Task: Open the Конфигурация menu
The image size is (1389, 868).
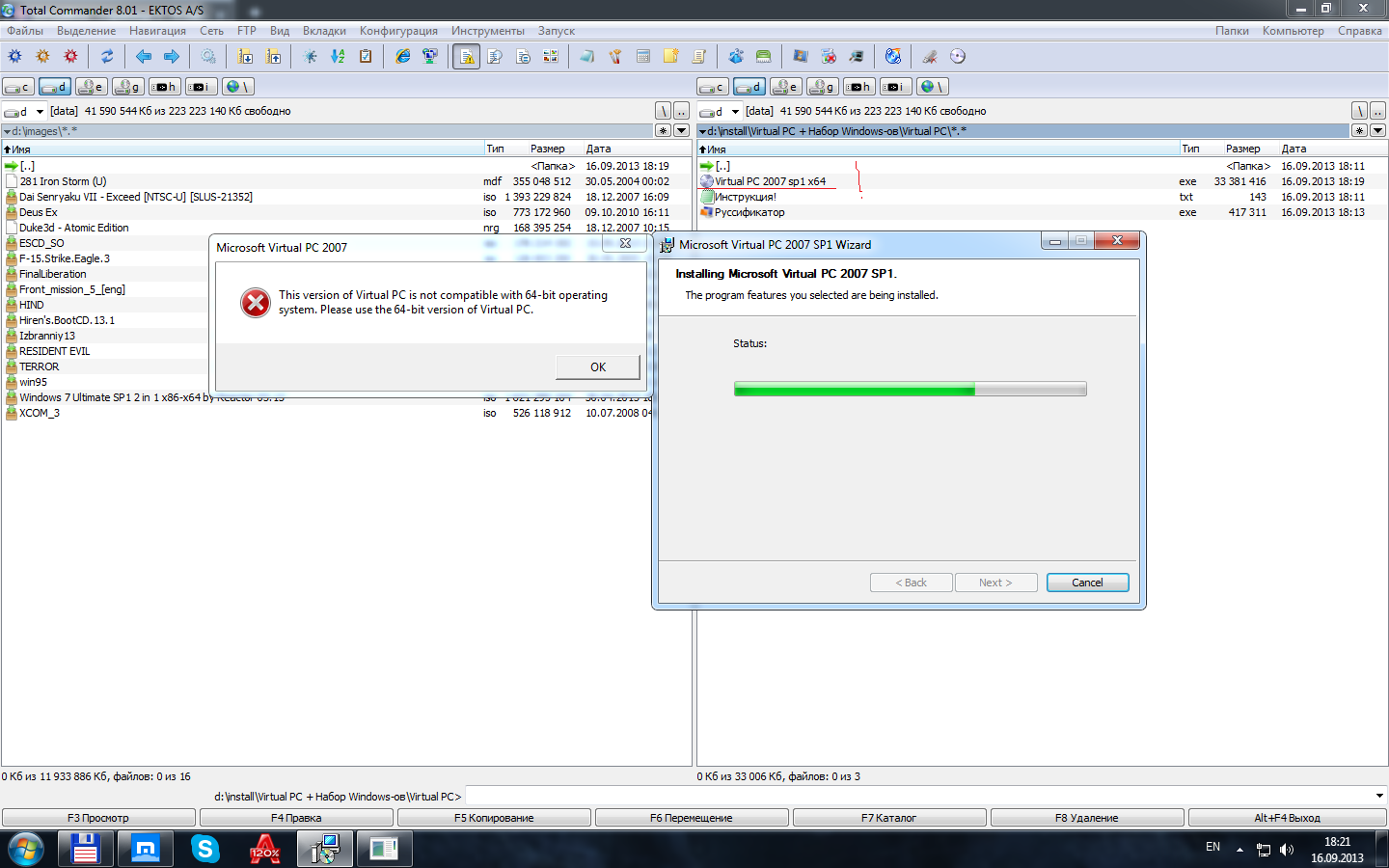Action: [398, 31]
